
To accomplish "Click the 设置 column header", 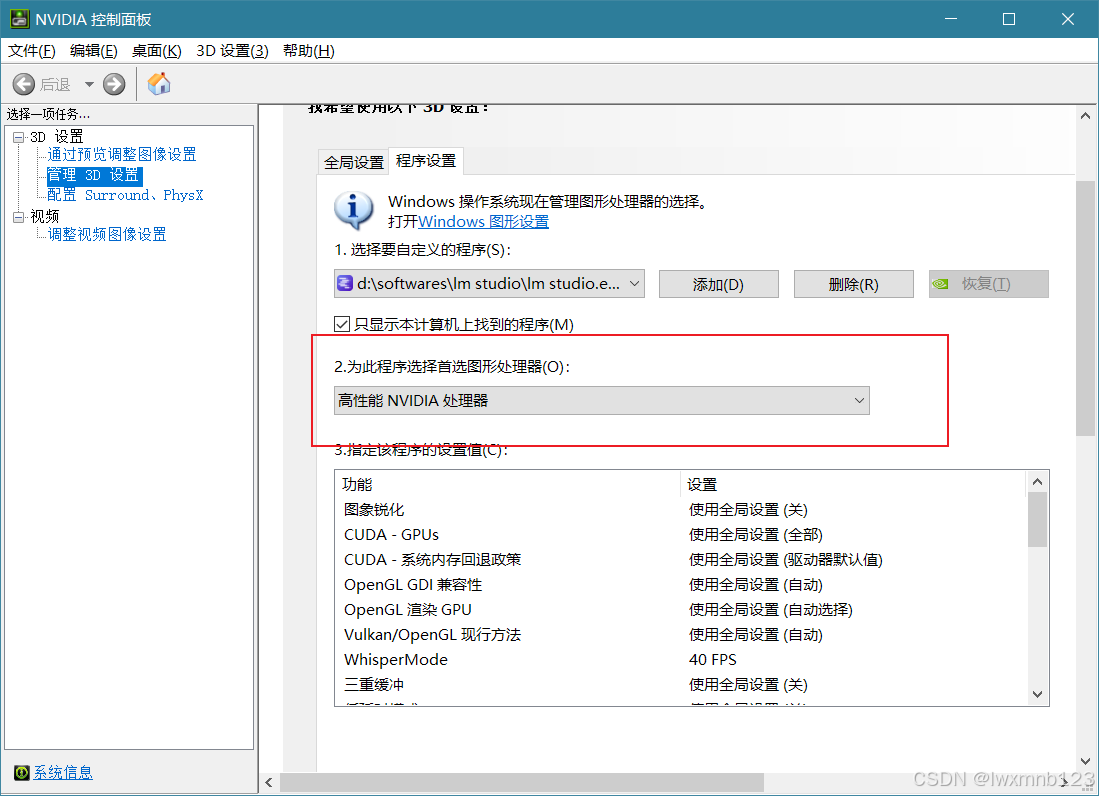I will pyautogui.click(x=853, y=484).
